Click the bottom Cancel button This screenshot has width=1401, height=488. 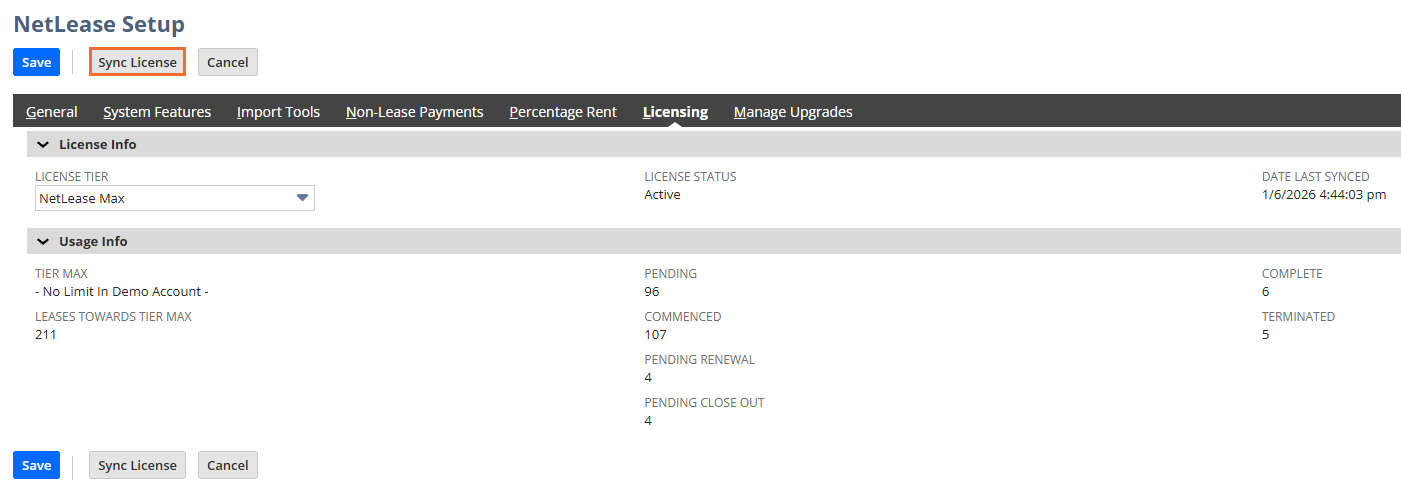tap(228, 465)
